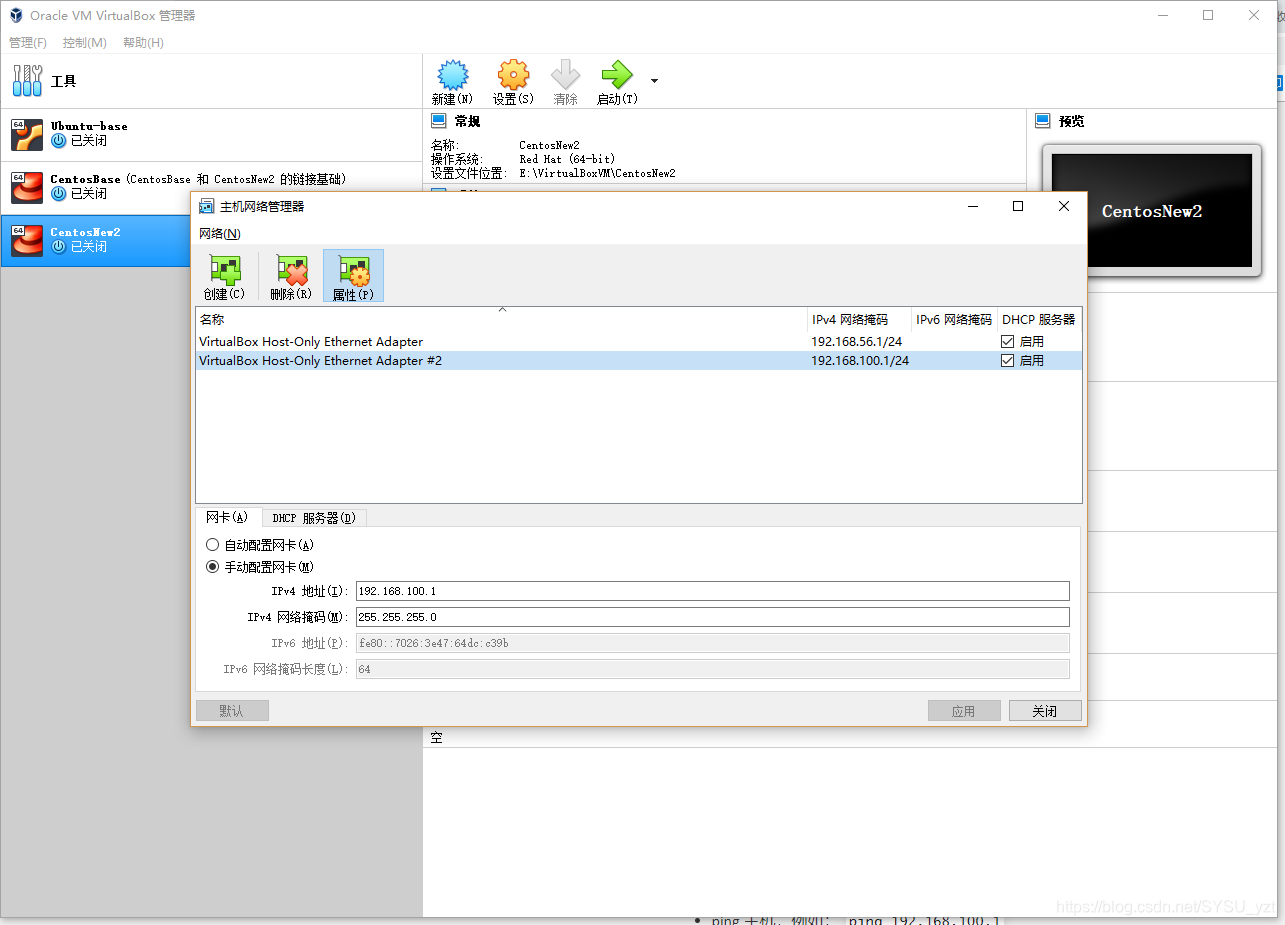This screenshot has width=1285, height=925.
Task: Close Host Network Manager with X
Action: point(1064,206)
